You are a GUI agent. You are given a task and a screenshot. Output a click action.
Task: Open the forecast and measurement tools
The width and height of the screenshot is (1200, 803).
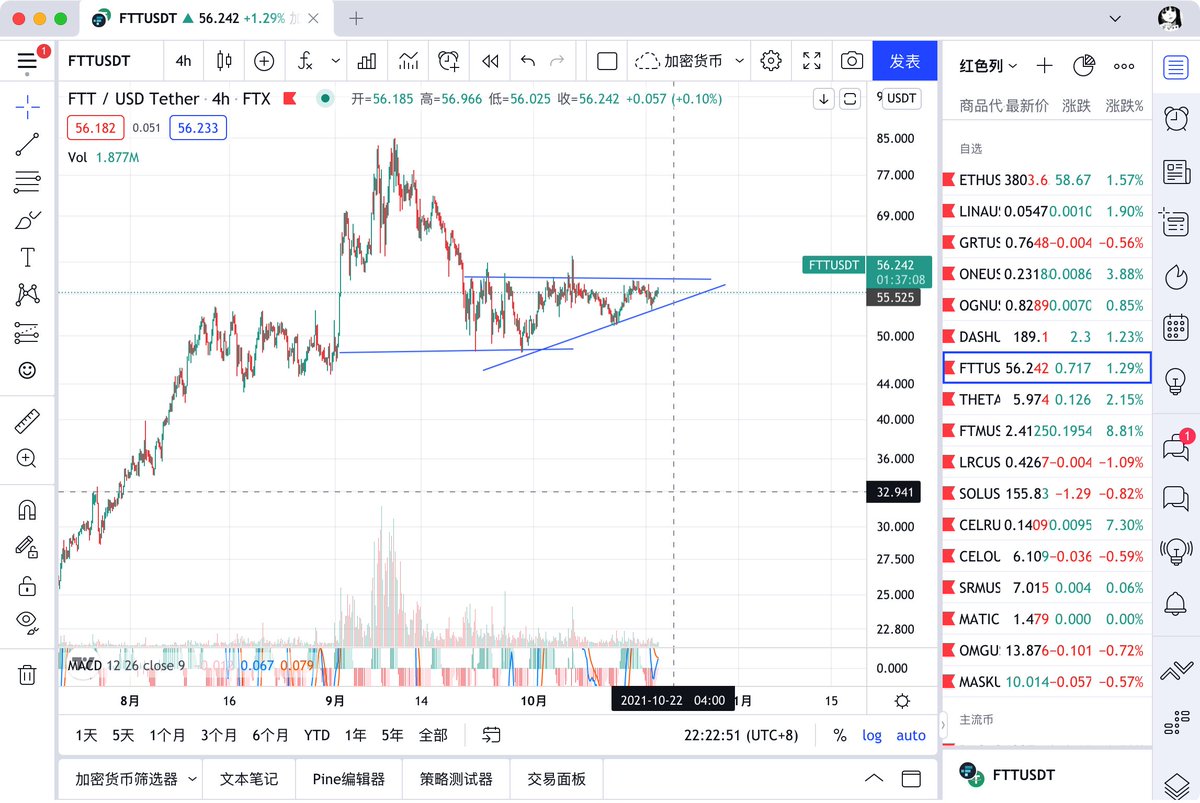coord(28,332)
